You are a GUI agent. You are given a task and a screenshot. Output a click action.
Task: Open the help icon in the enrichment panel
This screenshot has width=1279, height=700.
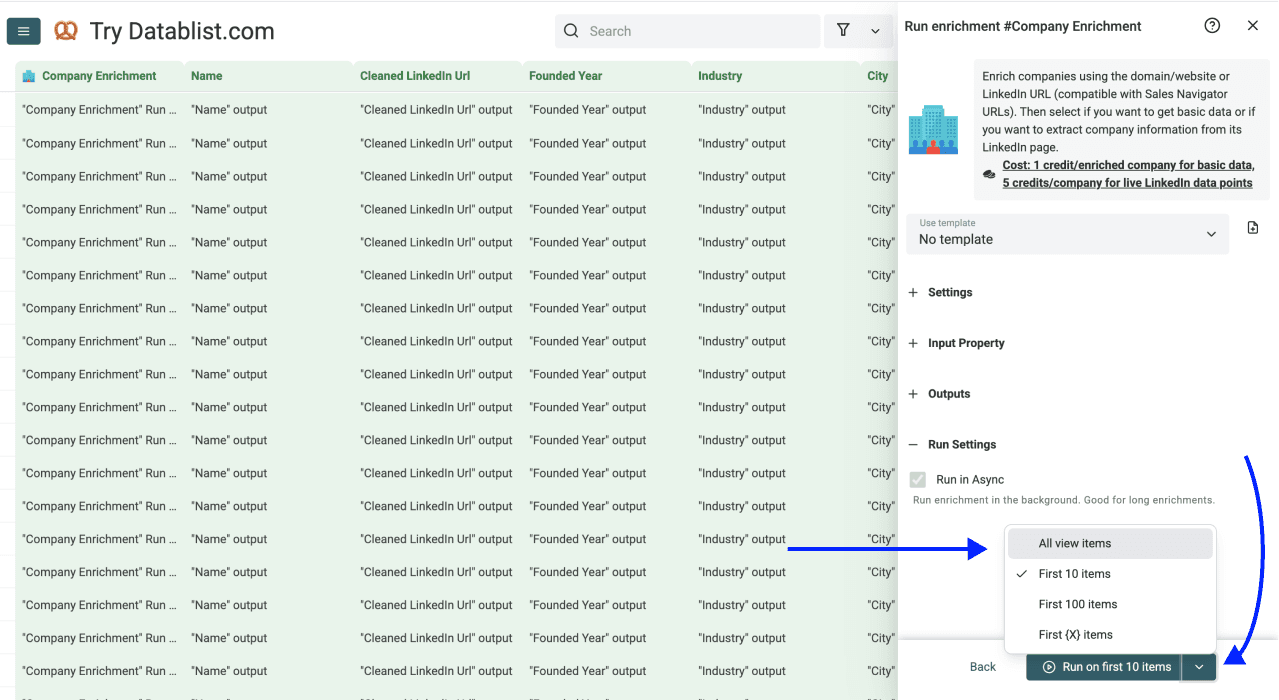coord(1212,25)
